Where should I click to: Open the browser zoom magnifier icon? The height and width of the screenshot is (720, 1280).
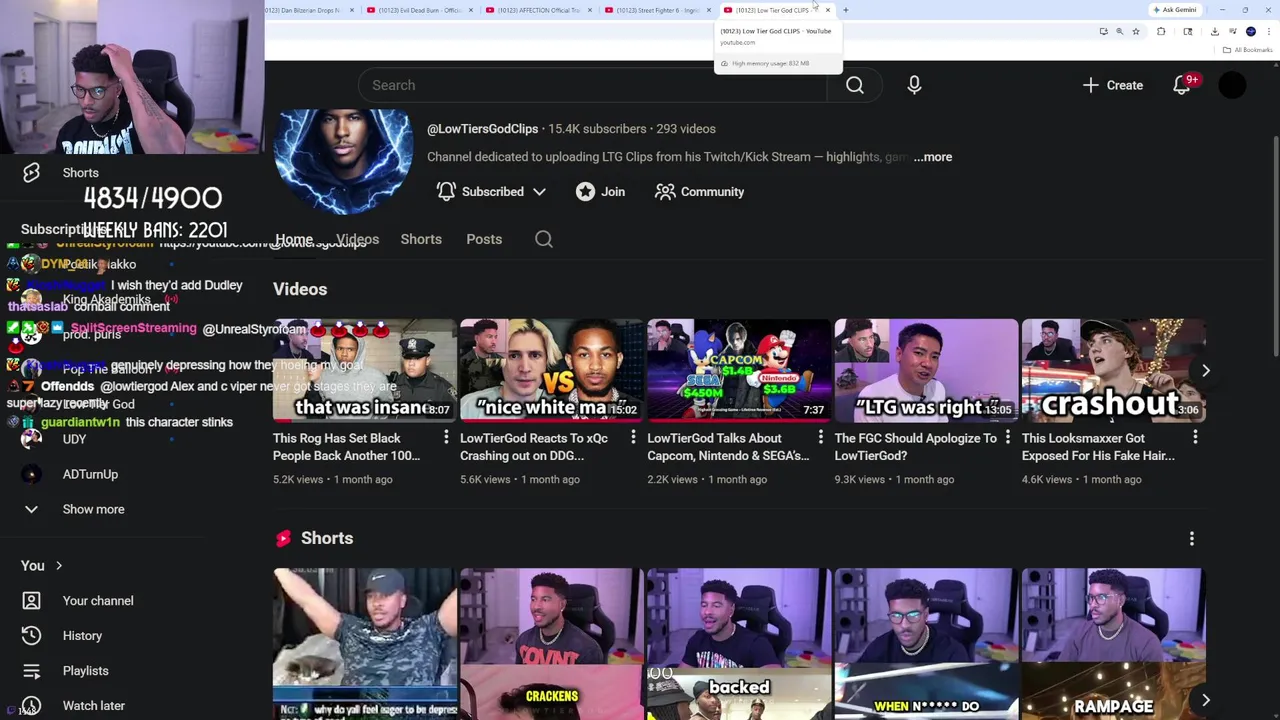click(1120, 31)
